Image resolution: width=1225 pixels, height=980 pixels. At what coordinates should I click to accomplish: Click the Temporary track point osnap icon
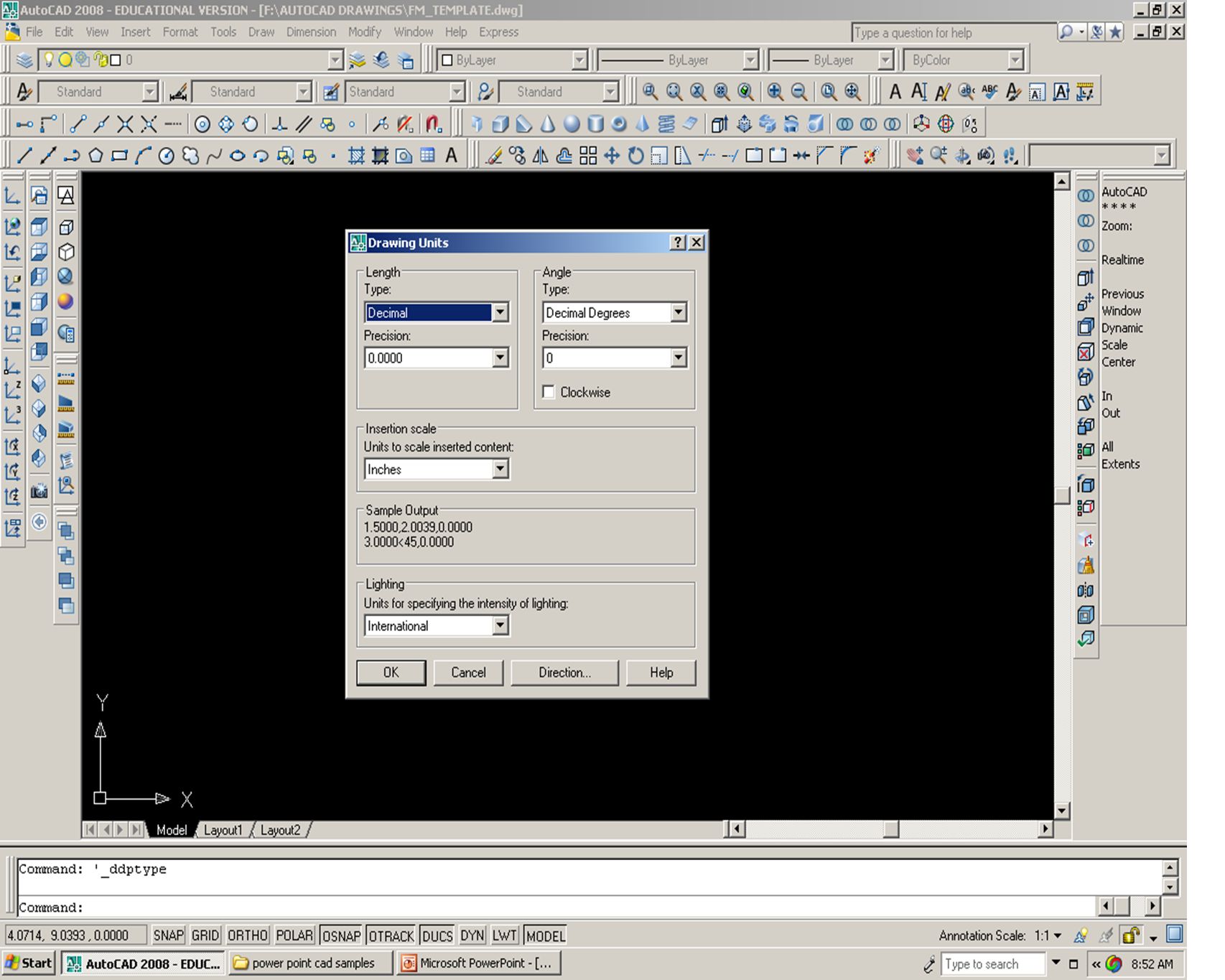point(24,124)
